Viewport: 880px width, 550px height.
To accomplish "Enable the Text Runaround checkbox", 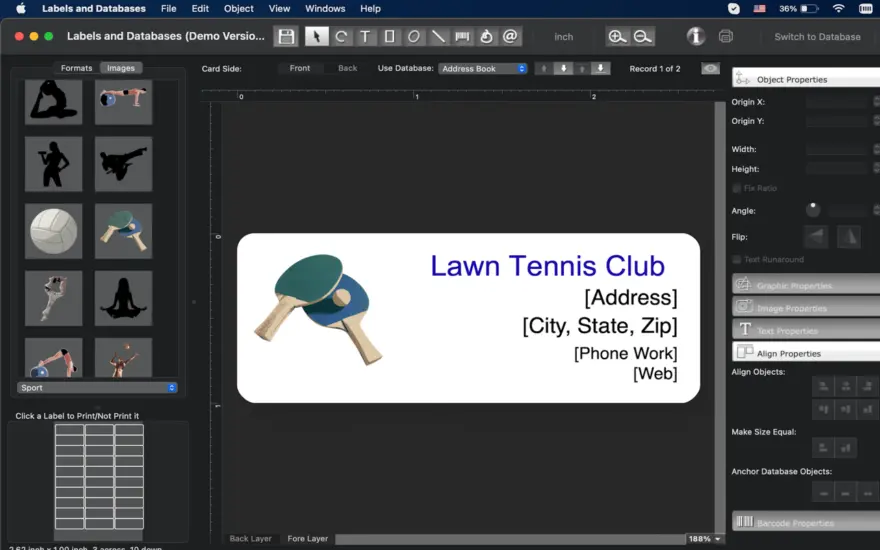I will (x=736, y=259).
